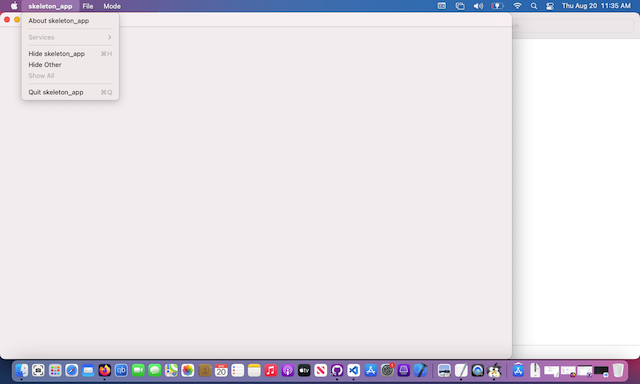640x384 pixels.
Task: Click the search field in background window
Action: [572, 26]
